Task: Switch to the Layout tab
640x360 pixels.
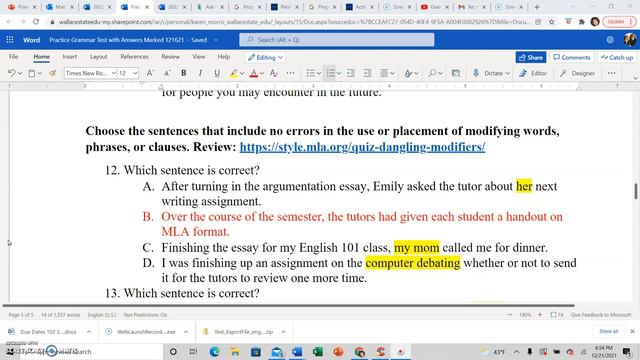Action: click(x=98, y=57)
